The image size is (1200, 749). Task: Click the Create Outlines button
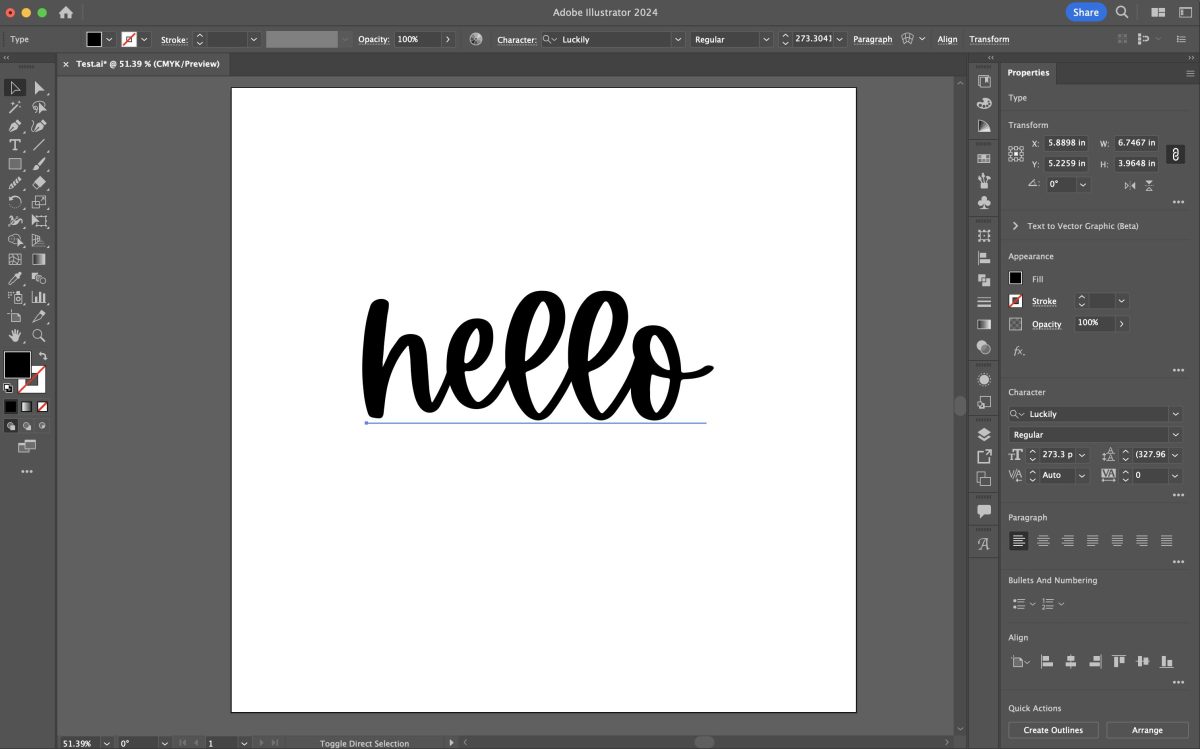(1053, 730)
